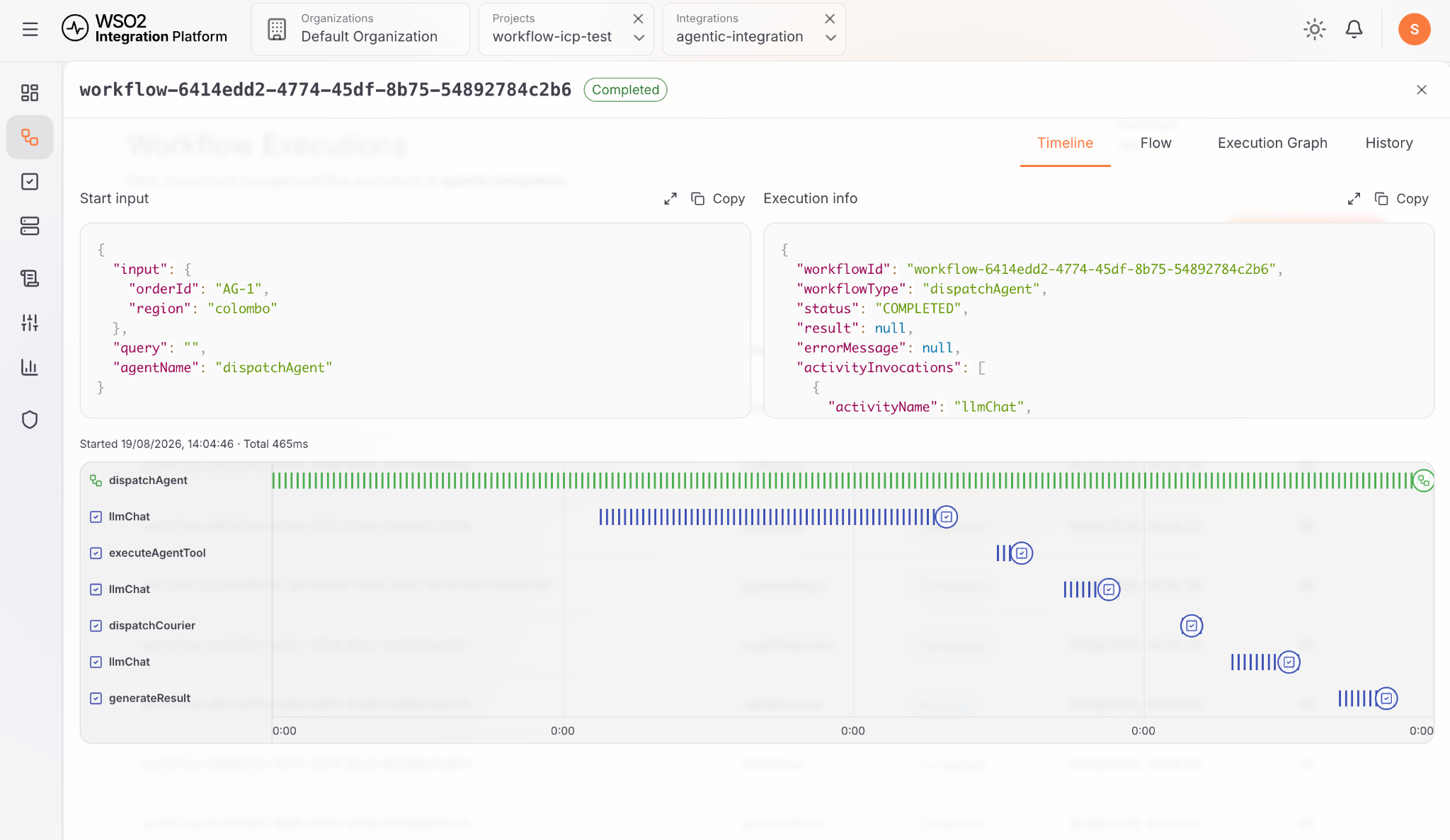Switch to the History tab
Image resolution: width=1450 pixels, height=840 pixels.
[1388, 143]
